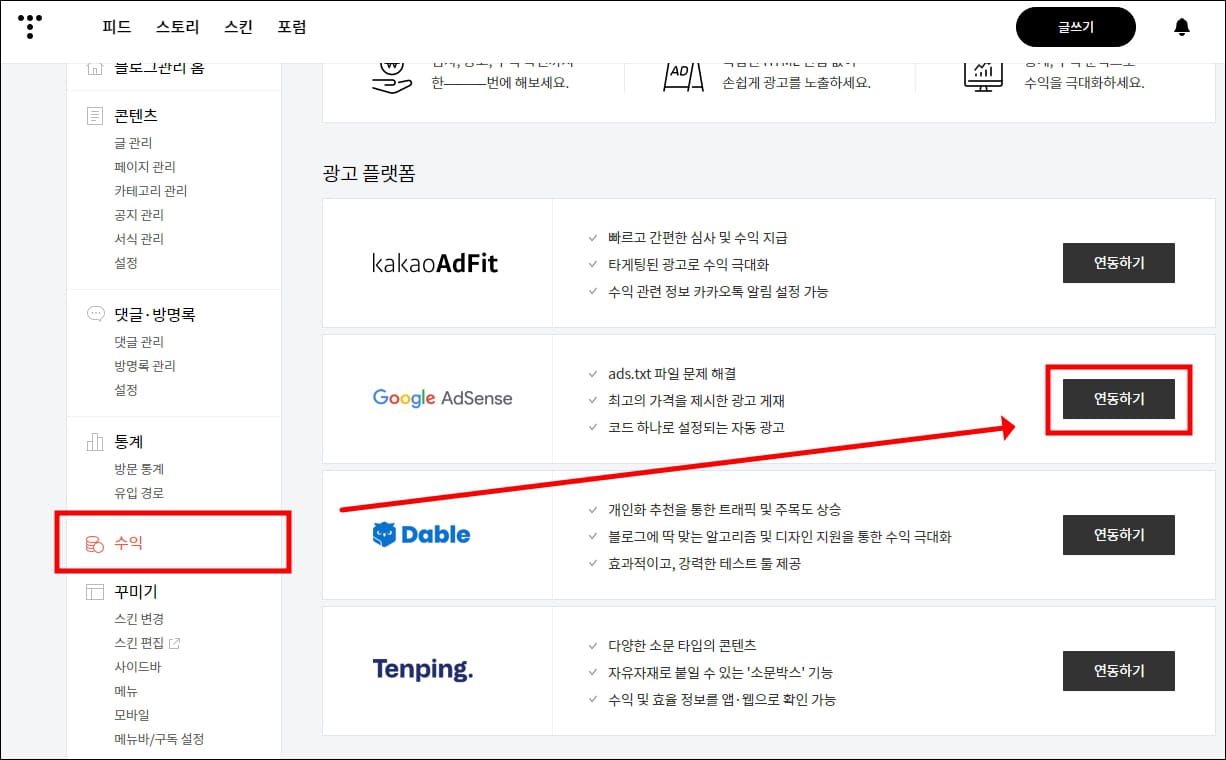Screen dimensions: 1226x760
Task: Open the 피드 menu
Action: 117,27
